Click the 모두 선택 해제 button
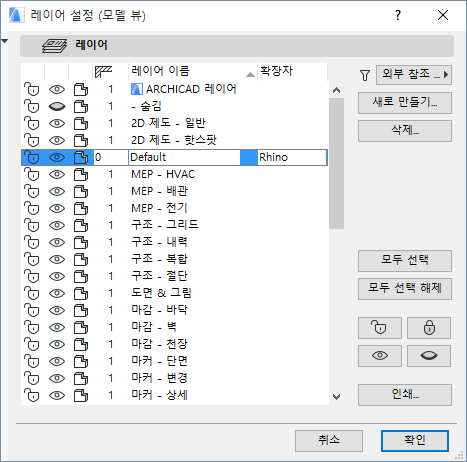This screenshot has width=467, height=462. (x=405, y=289)
